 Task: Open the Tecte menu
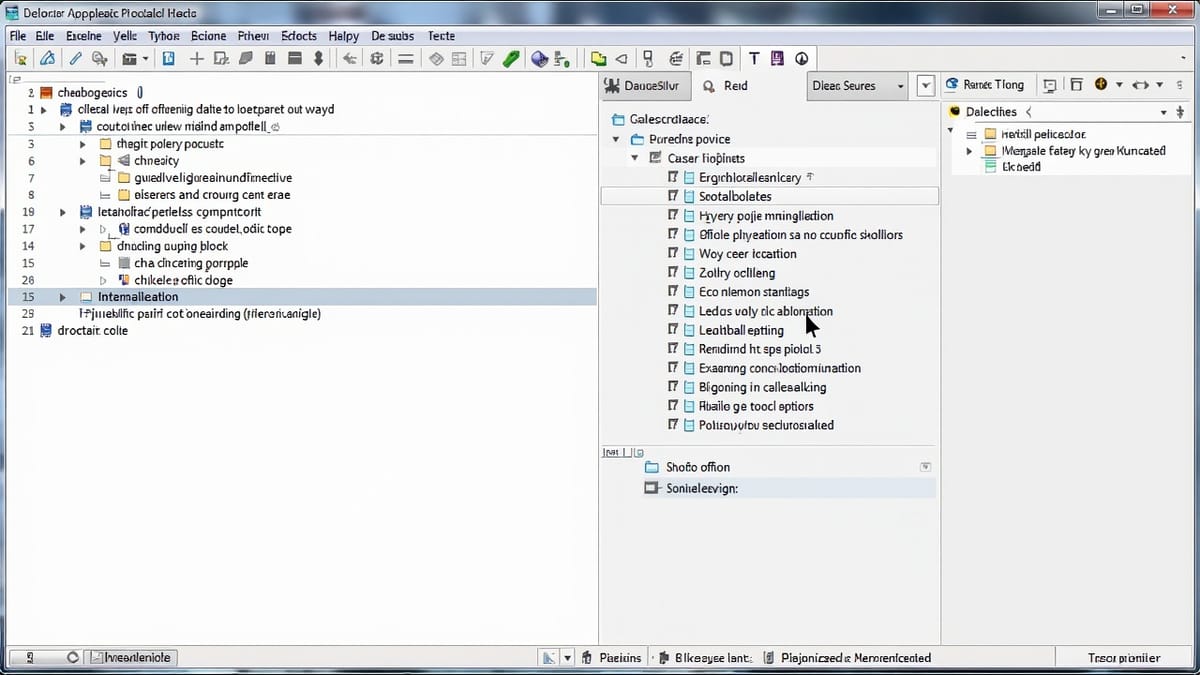[x=441, y=35]
